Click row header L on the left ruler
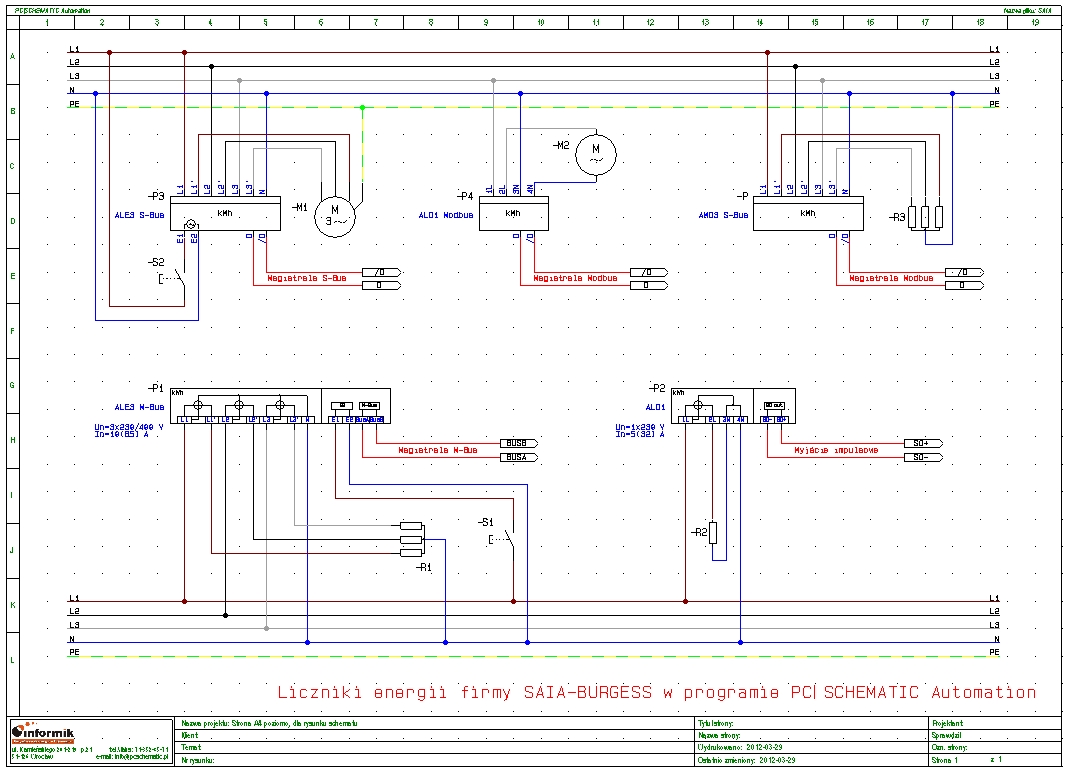 pos(12,660)
